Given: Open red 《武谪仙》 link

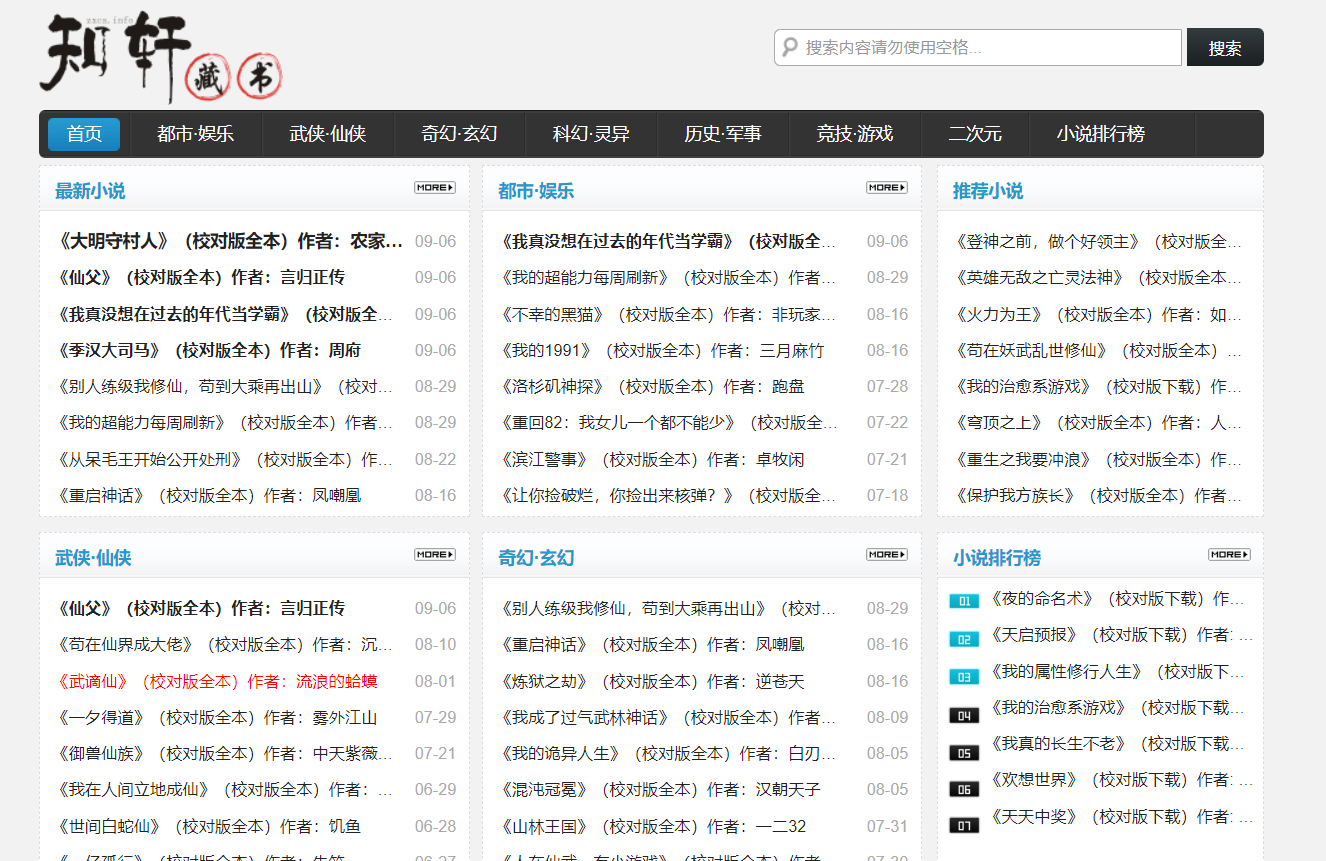Looking at the screenshot, I should (218, 681).
